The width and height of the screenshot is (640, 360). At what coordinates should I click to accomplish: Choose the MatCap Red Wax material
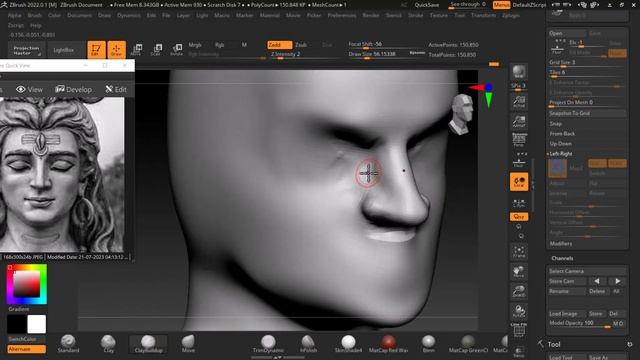(x=388, y=344)
